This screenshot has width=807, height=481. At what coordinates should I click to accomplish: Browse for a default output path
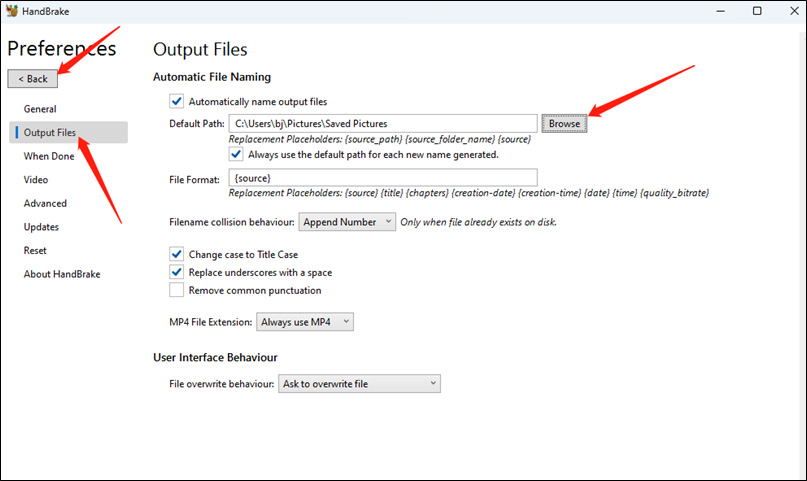pyautogui.click(x=564, y=123)
